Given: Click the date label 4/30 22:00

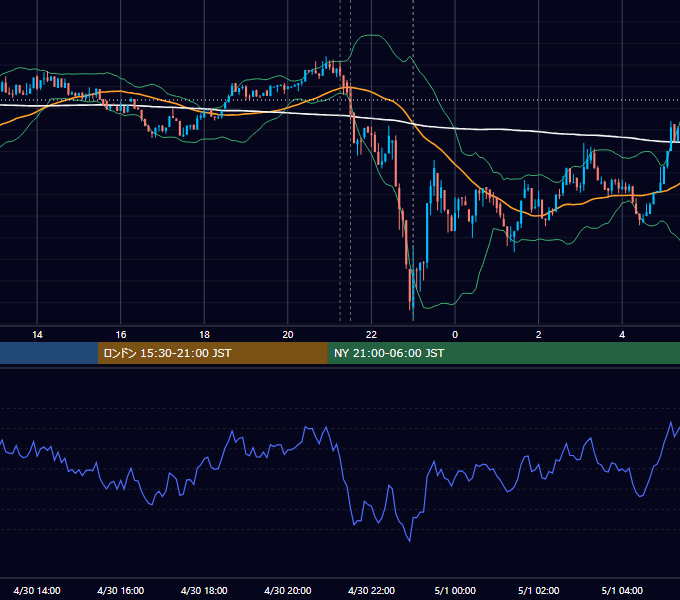Looking at the screenshot, I should 372,590.
